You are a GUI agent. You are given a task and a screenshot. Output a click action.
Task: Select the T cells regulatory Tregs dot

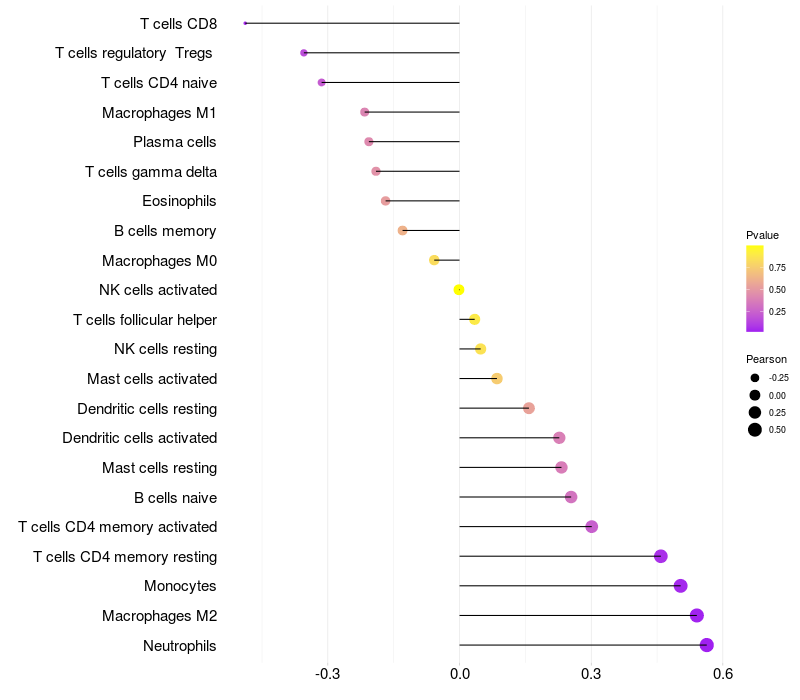(304, 53)
